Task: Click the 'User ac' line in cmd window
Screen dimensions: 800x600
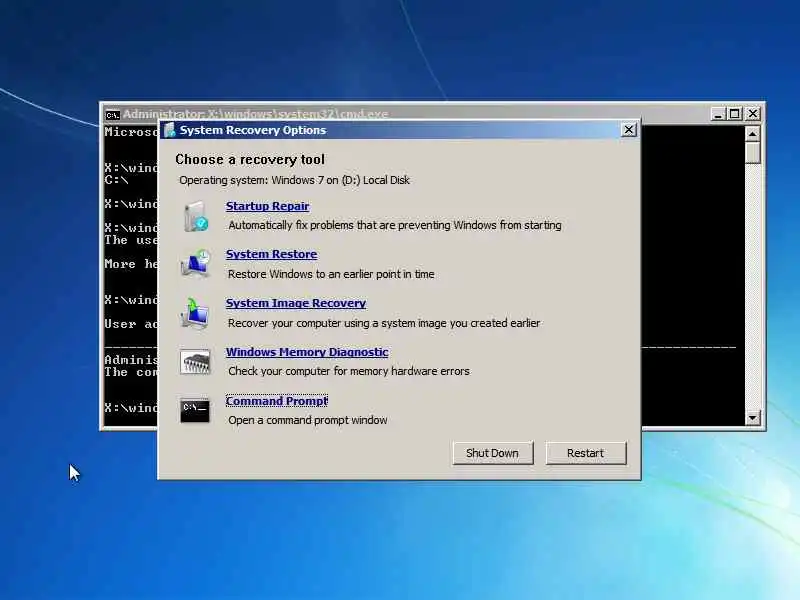Action: pyautogui.click(x=131, y=324)
